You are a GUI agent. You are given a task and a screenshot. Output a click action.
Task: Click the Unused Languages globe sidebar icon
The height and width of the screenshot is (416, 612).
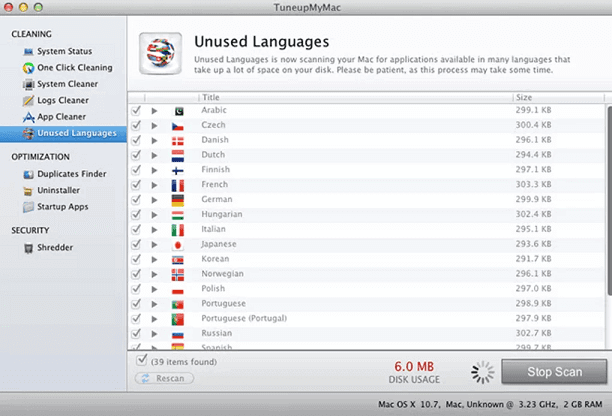[x=28, y=133]
